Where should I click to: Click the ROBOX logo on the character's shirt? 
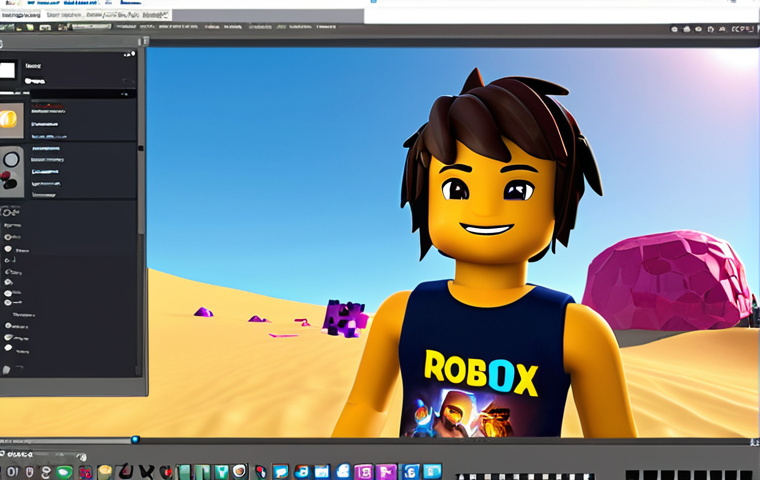coord(481,372)
